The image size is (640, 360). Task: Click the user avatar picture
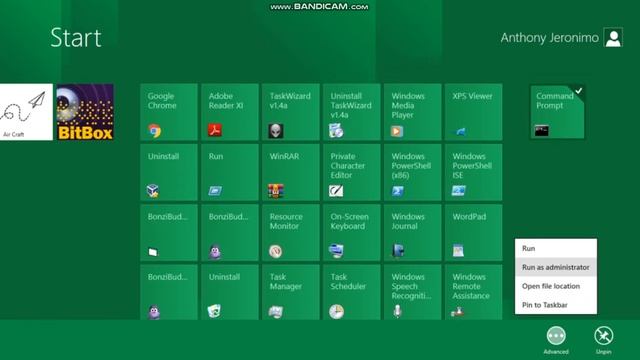click(613, 38)
